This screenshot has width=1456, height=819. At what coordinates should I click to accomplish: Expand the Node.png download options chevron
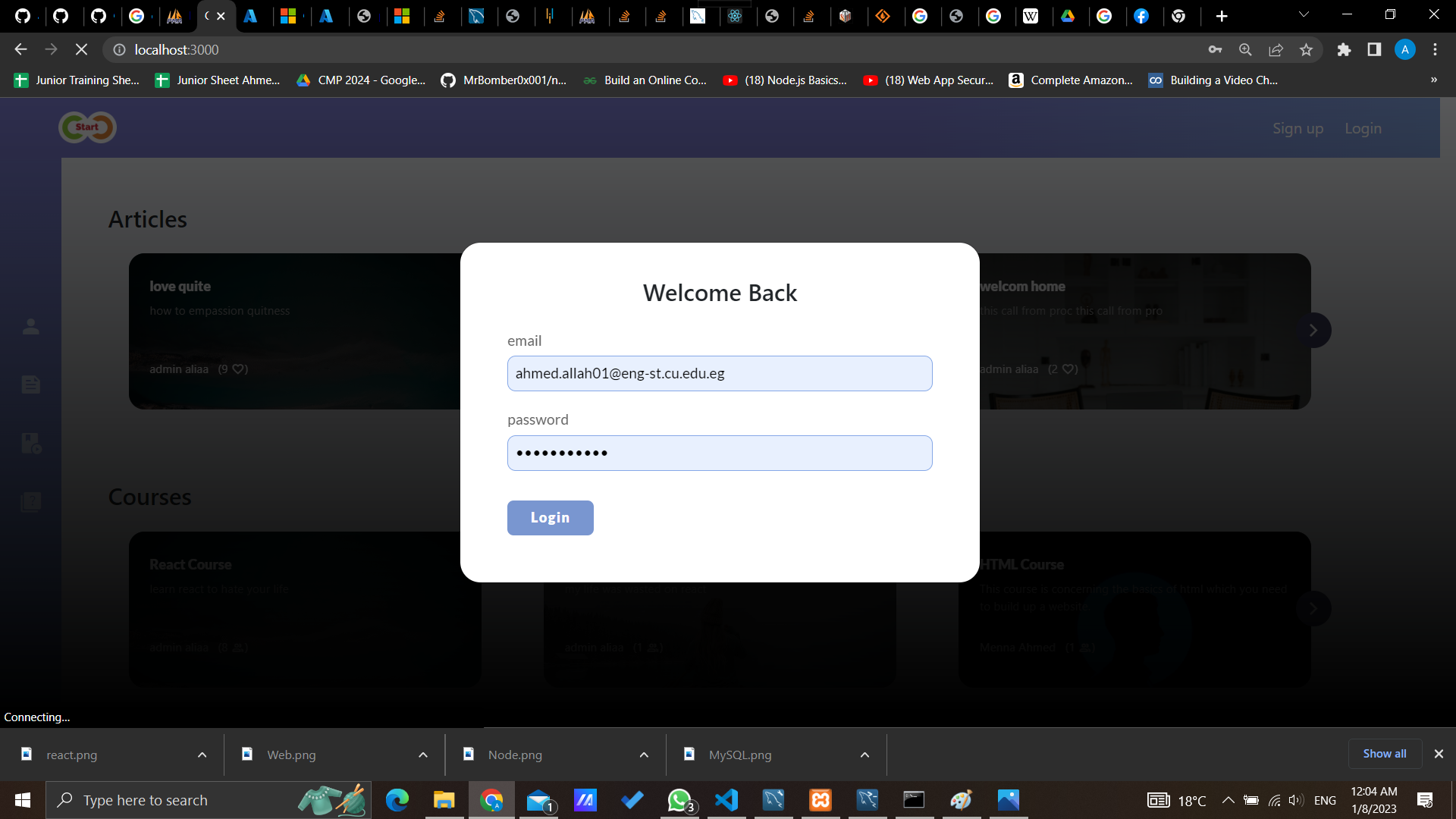coord(644,755)
